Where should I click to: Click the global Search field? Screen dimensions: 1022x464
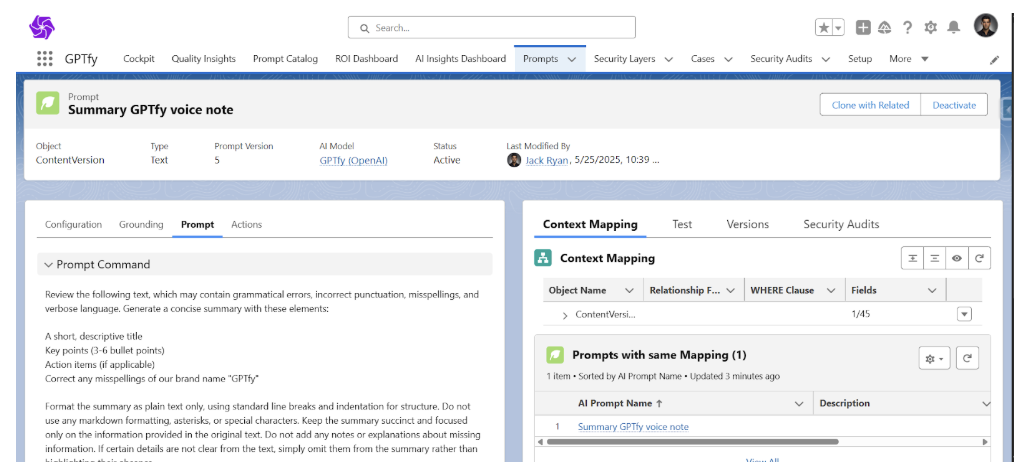[x=491, y=28]
